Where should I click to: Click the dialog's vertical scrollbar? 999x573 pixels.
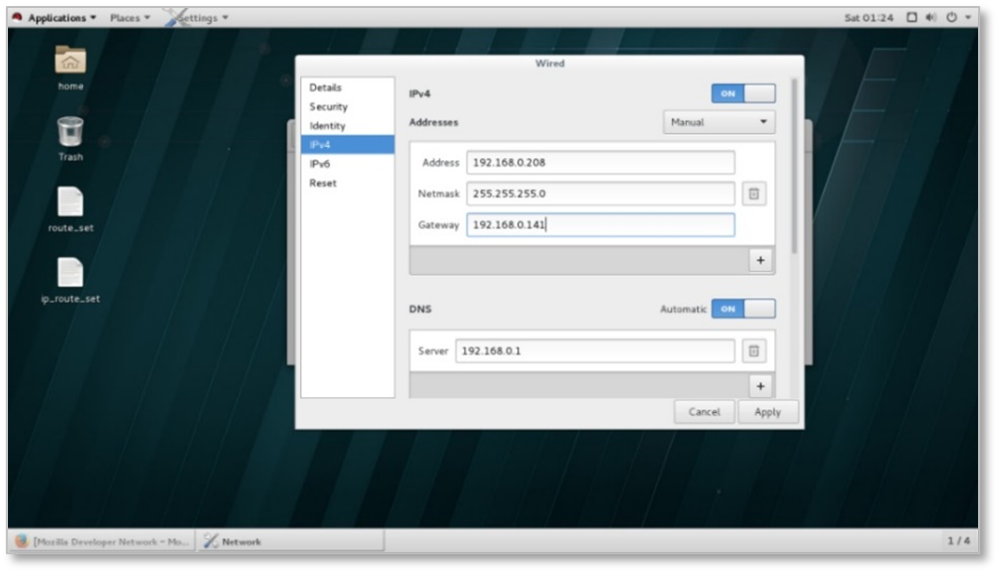click(x=794, y=165)
